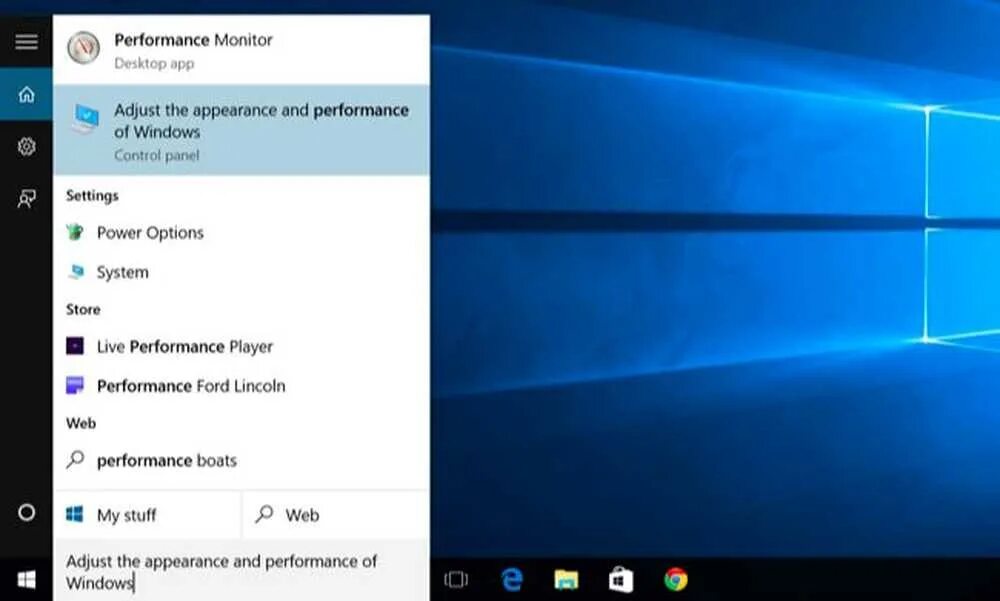
Task: Click the magnifier icon beside performance boats
Action: pyautogui.click(x=75, y=459)
